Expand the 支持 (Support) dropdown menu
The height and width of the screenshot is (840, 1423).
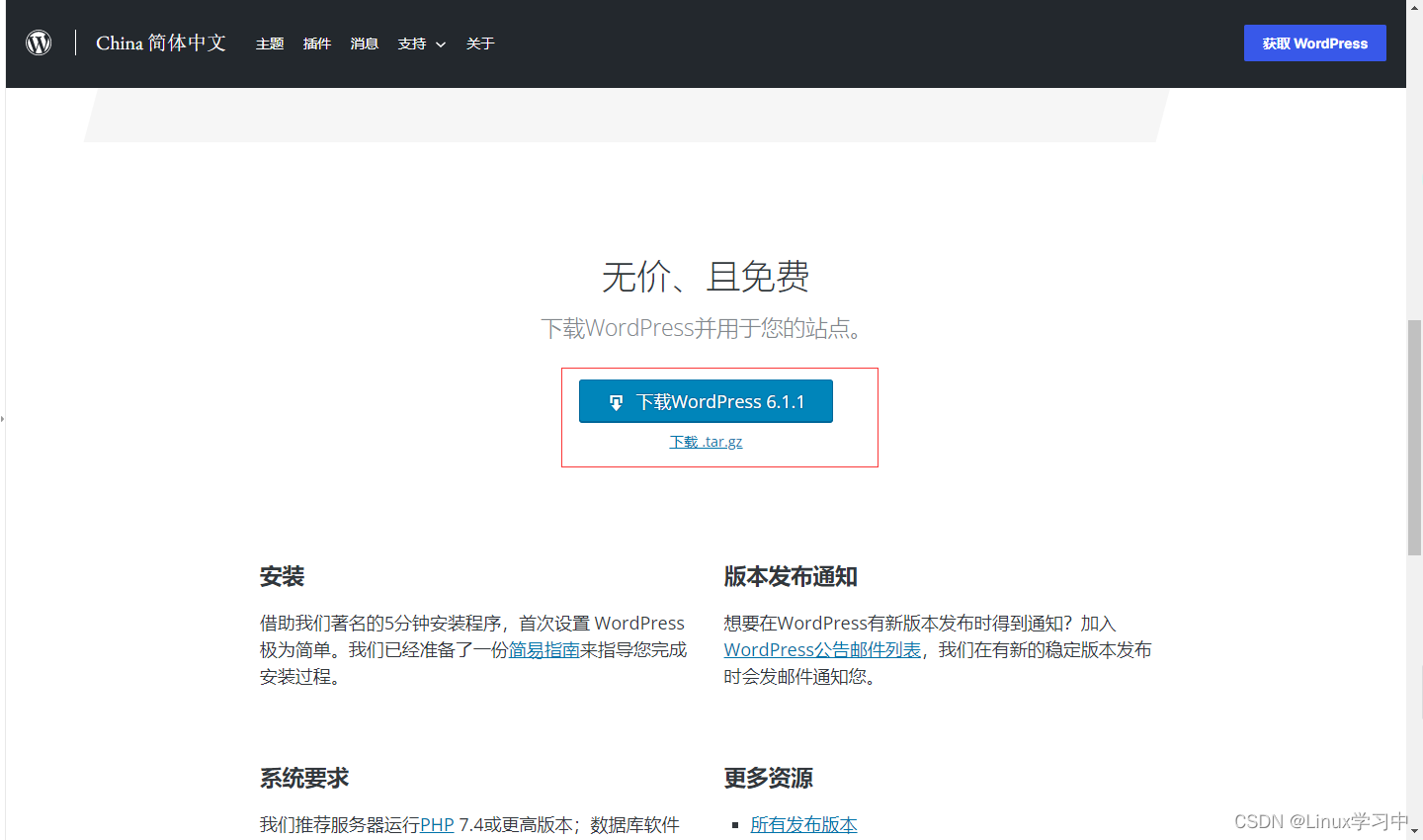coord(414,43)
